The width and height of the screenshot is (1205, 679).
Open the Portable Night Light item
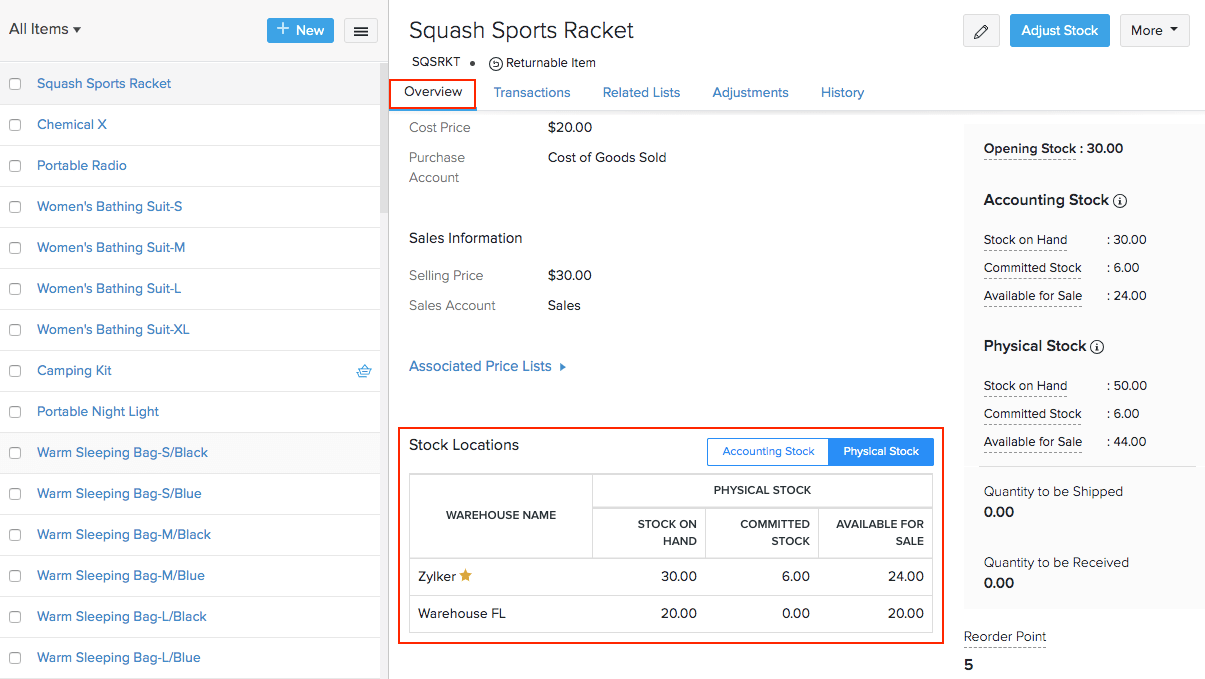(98, 412)
